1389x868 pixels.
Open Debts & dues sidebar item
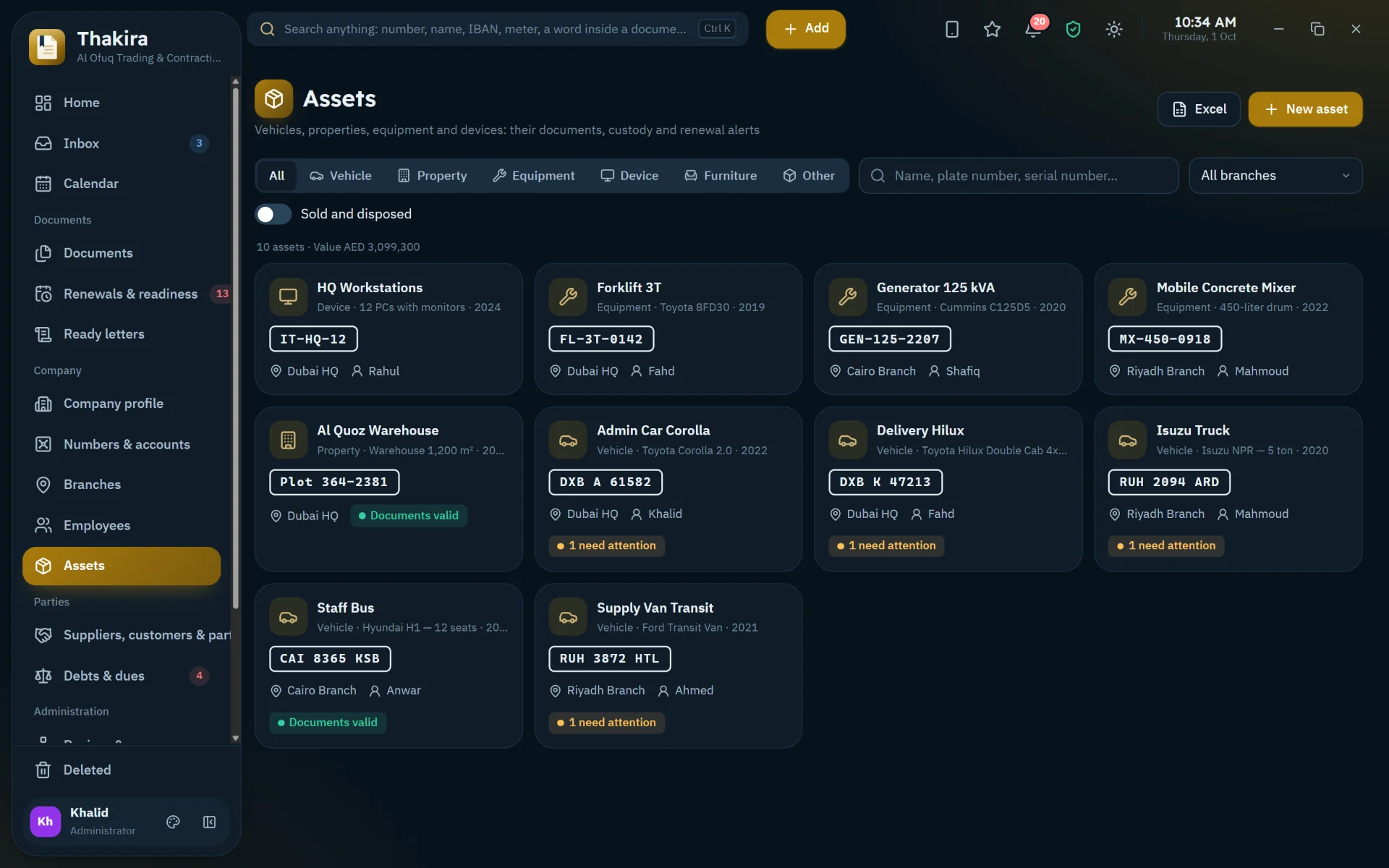click(x=122, y=676)
